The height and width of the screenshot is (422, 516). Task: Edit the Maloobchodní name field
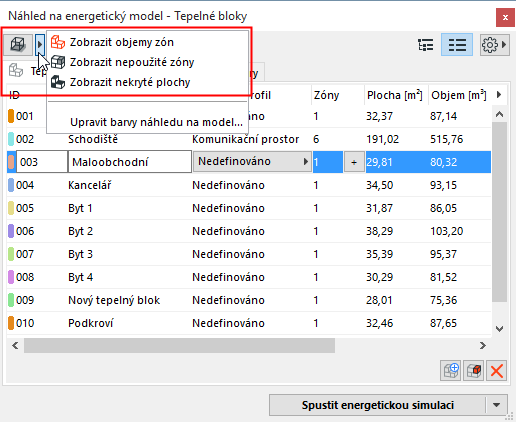tap(130, 162)
